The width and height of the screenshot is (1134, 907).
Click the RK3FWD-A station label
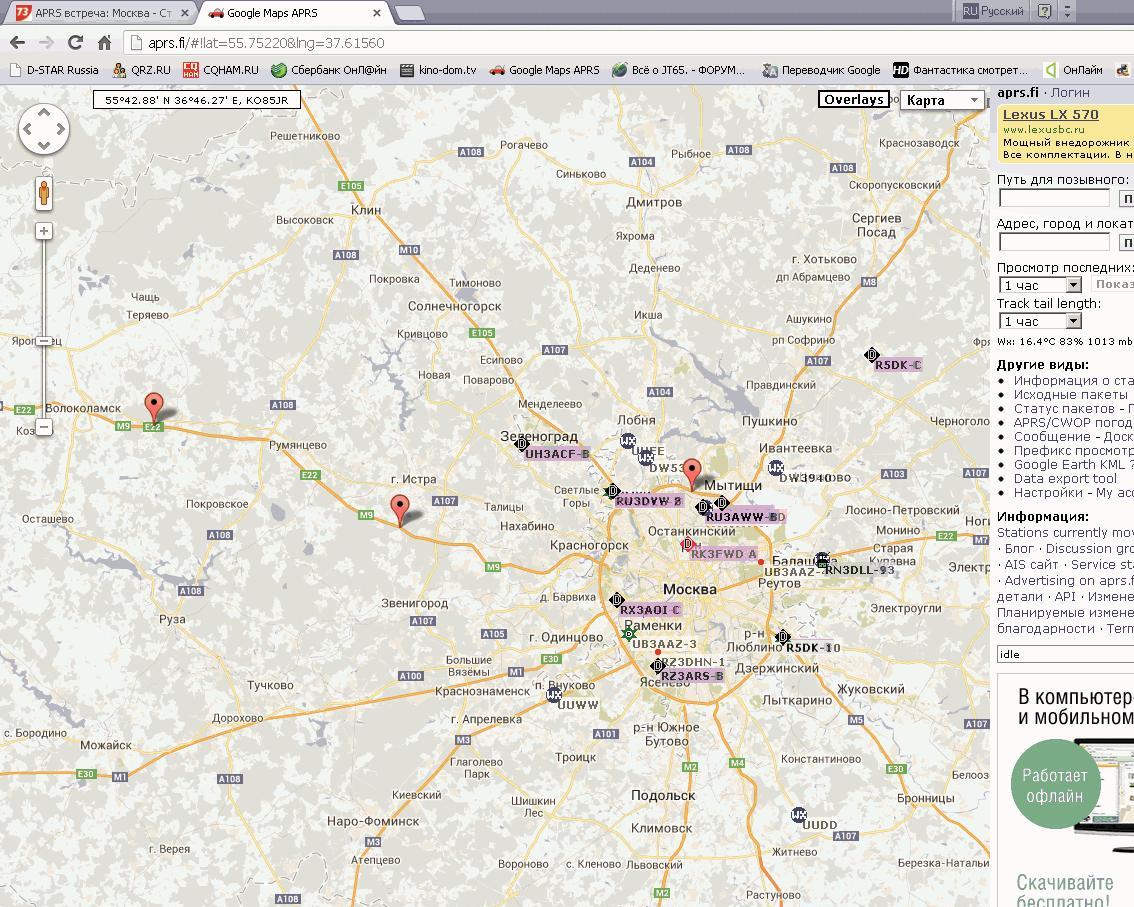[723, 554]
